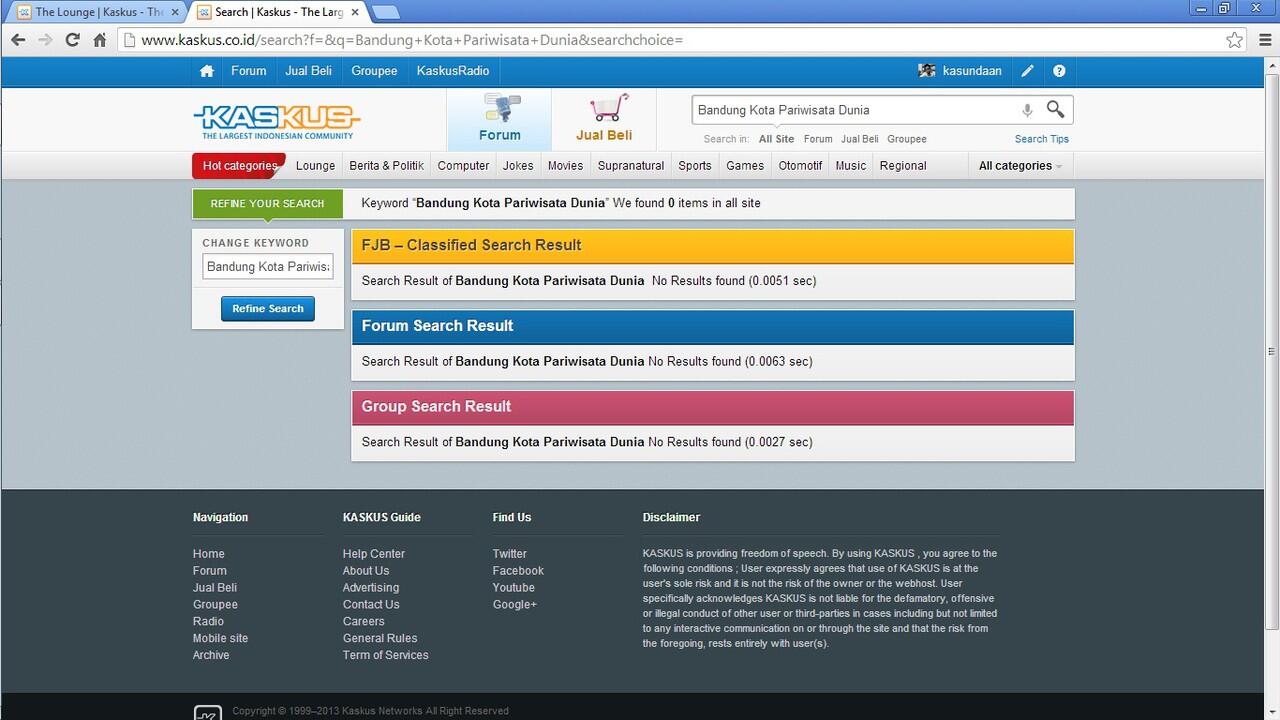Open the Archive footer link
This screenshot has width=1280, height=720.
coord(211,656)
